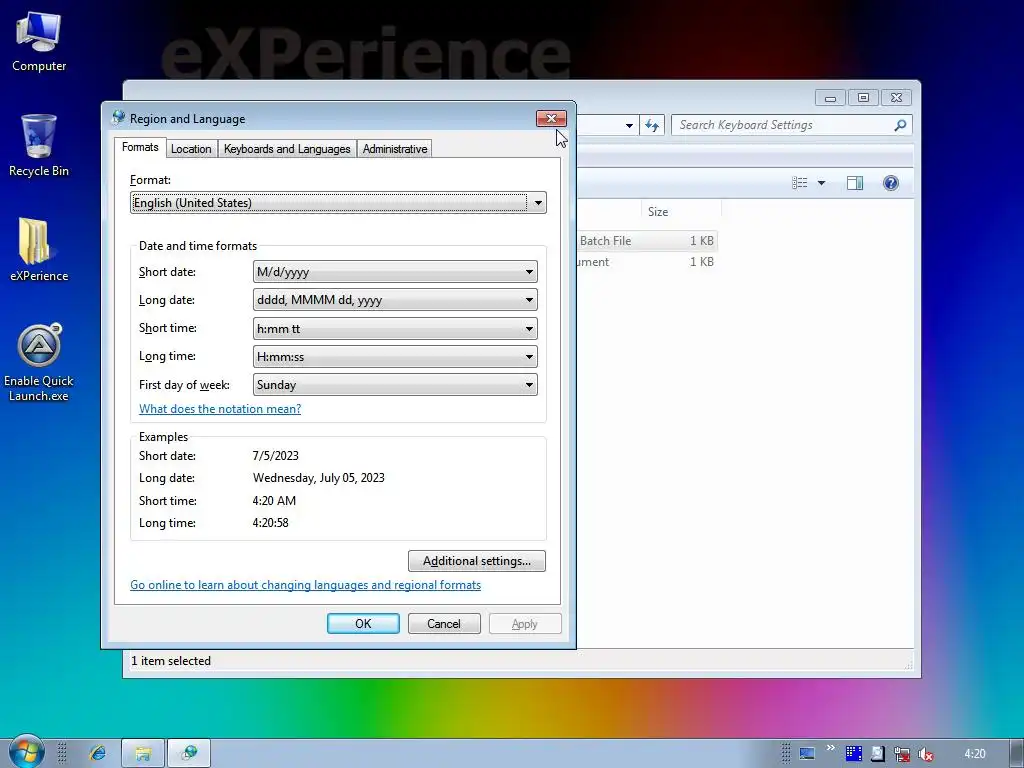Select the eXPerience folder on desktop
This screenshot has height=768, width=1024.
click(39, 250)
